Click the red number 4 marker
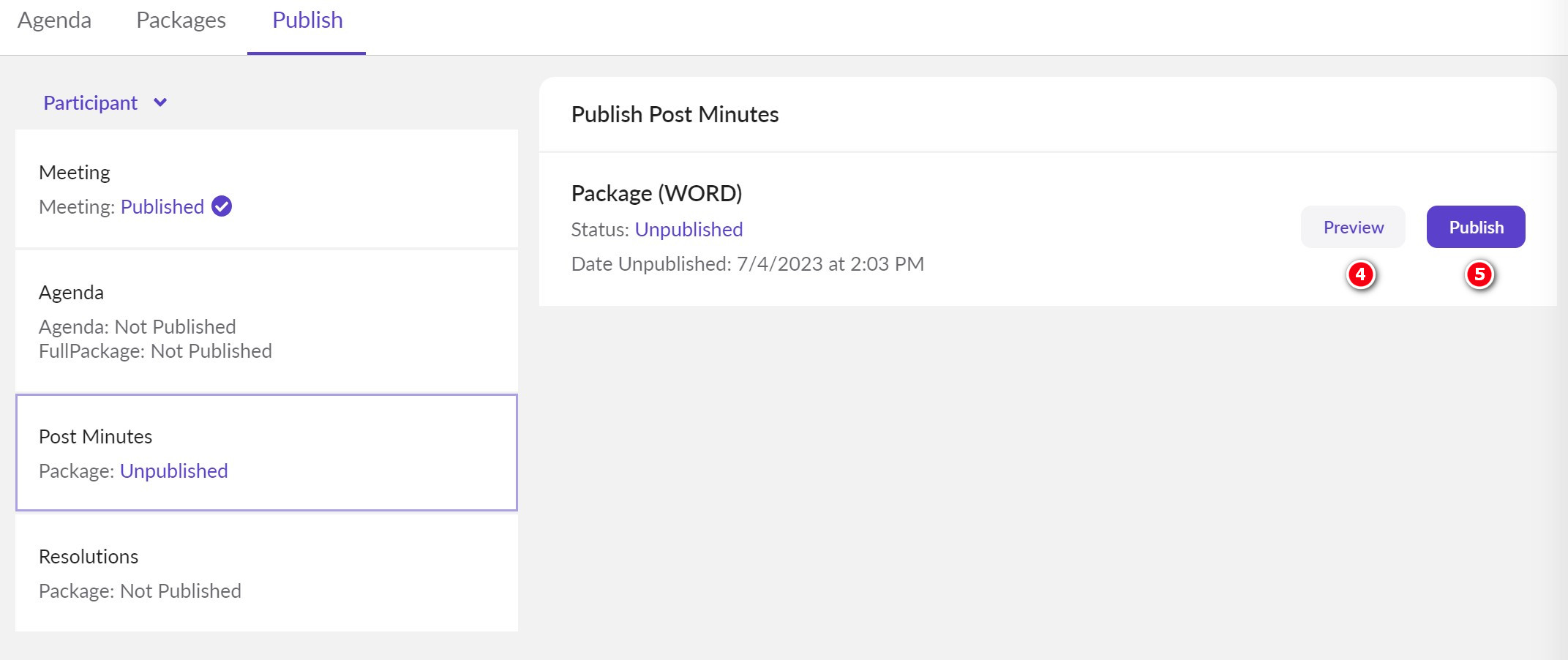The height and width of the screenshot is (660, 1568). pos(1360,275)
